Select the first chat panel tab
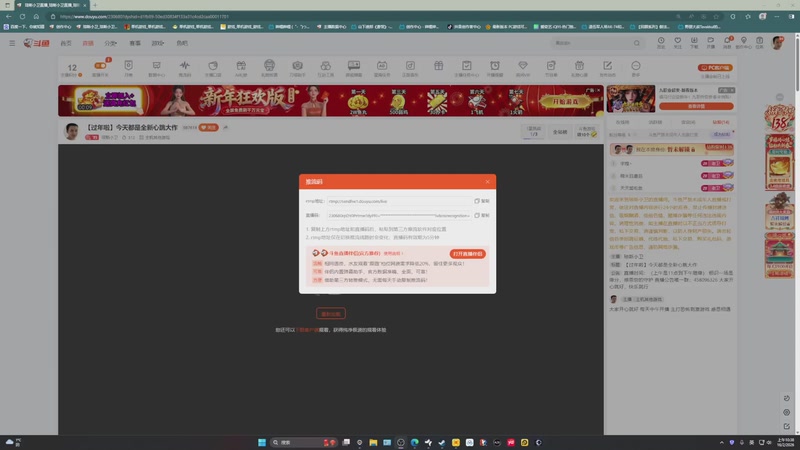Viewport: 800px width, 450px height. click(x=622, y=122)
